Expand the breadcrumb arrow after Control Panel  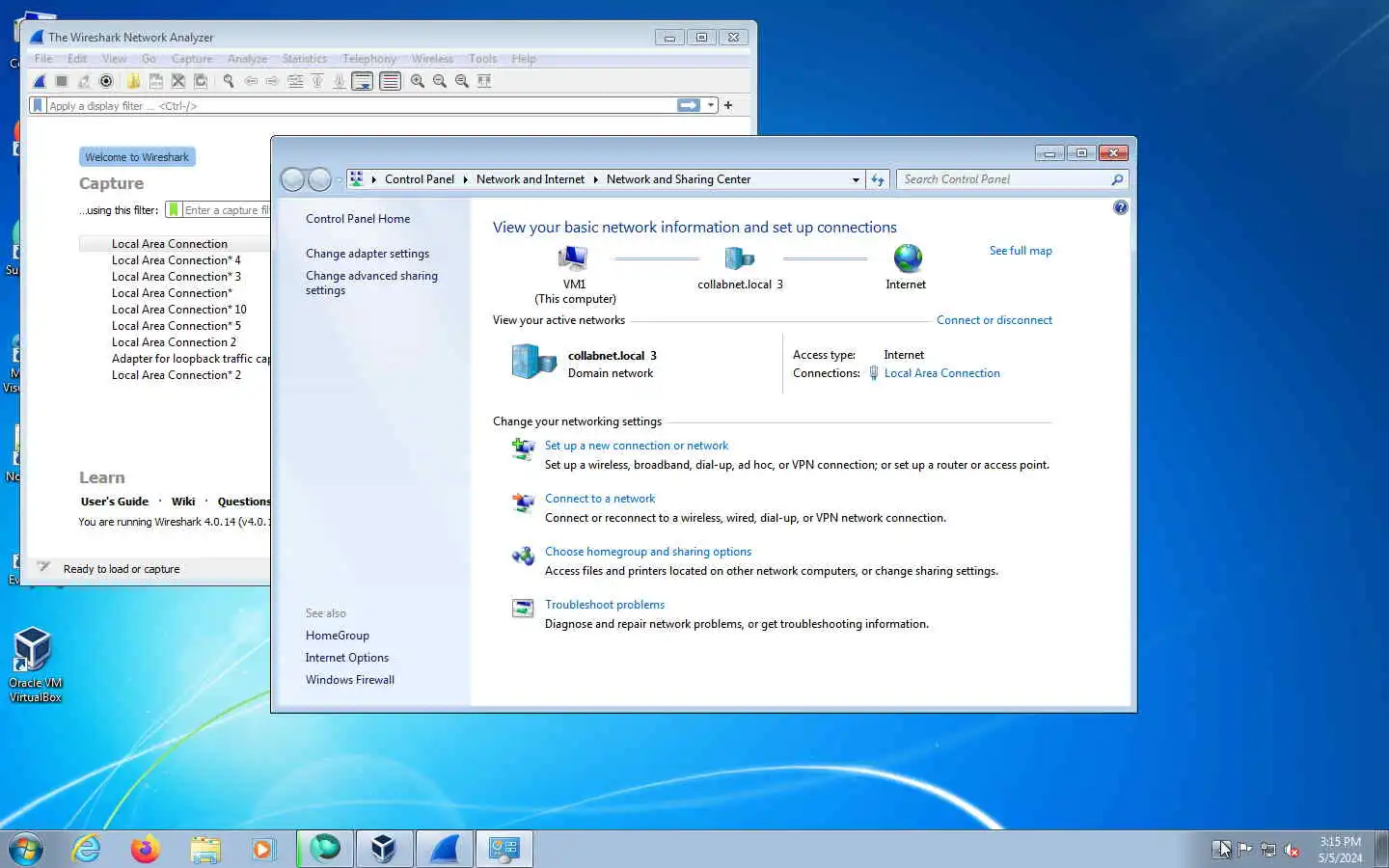pos(465,179)
